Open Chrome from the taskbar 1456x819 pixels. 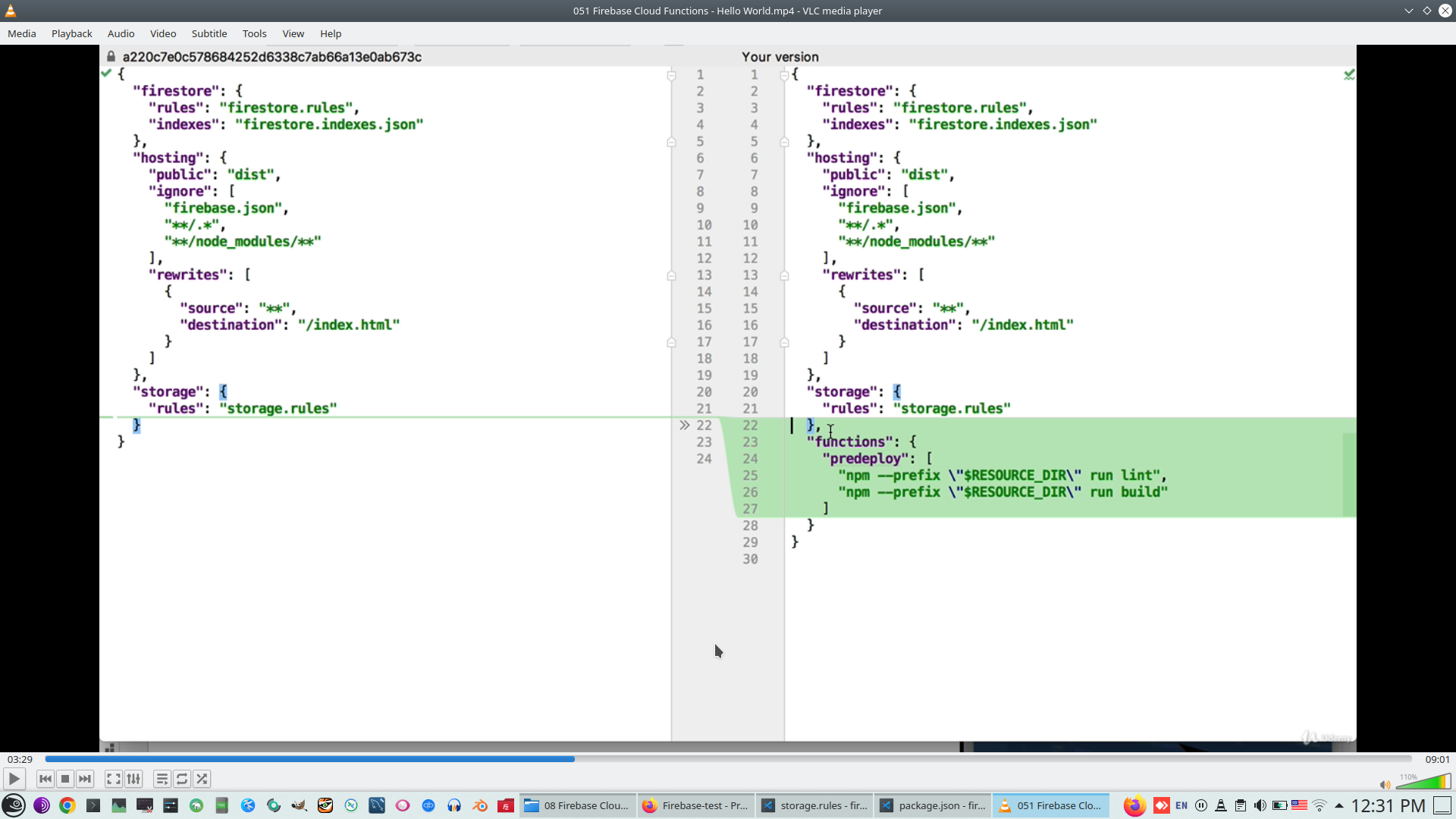pyautogui.click(x=67, y=805)
